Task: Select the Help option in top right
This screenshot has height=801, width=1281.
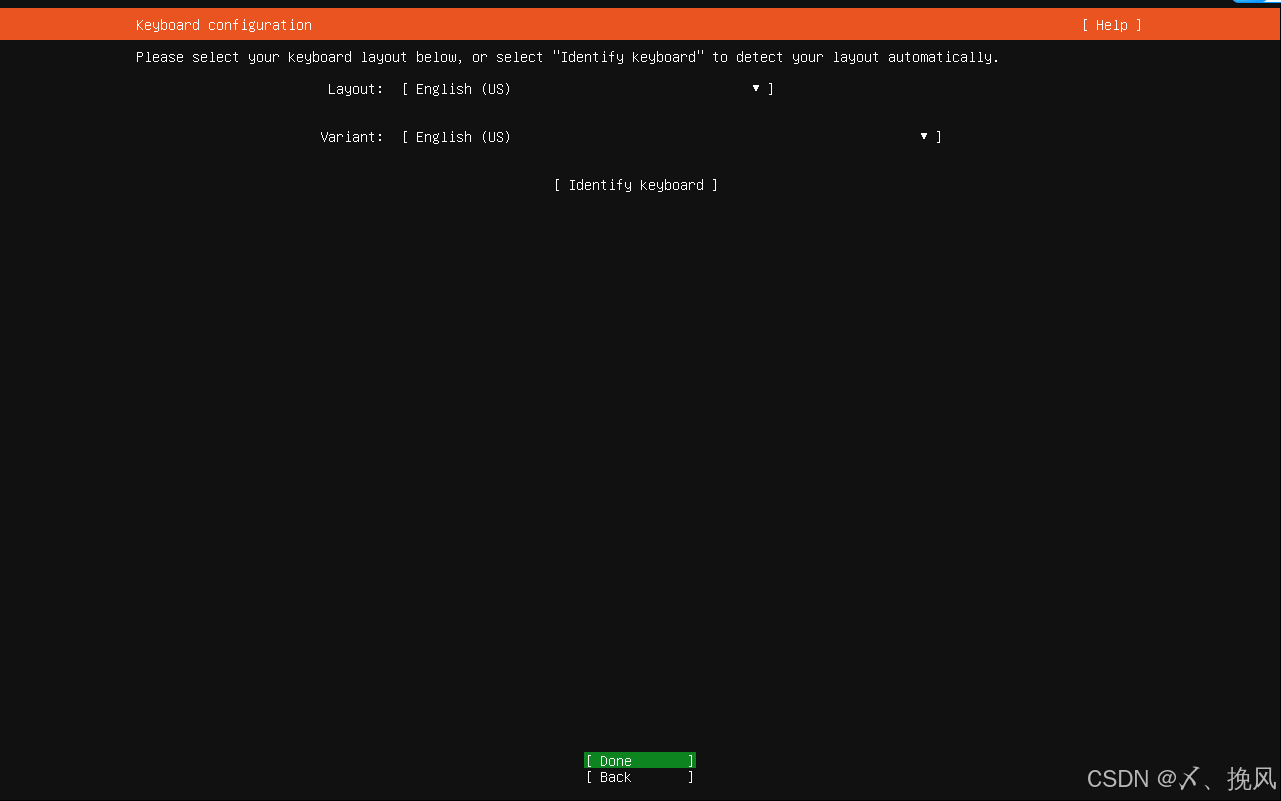Action: [1111, 25]
